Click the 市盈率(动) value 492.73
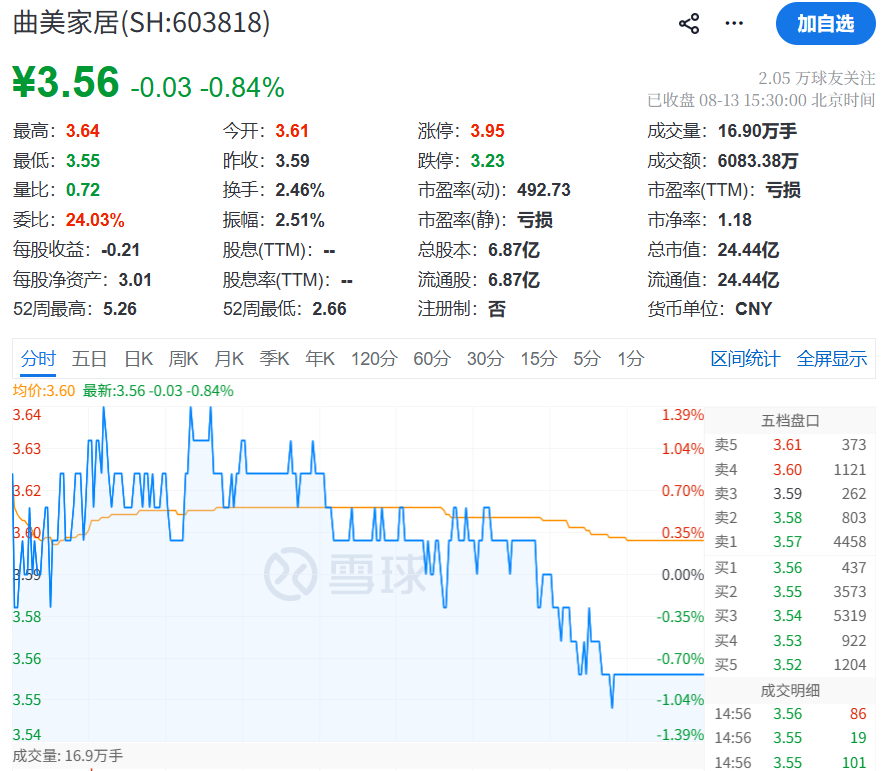 (543, 190)
